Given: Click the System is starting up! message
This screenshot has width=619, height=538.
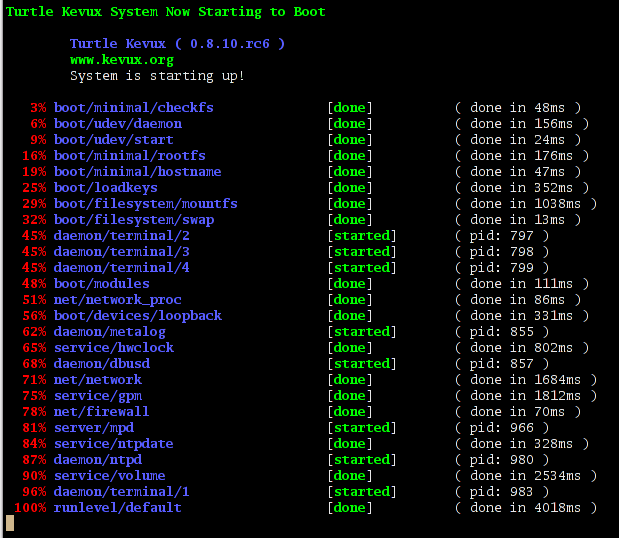Looking at the screenshot, I should 157,76.
